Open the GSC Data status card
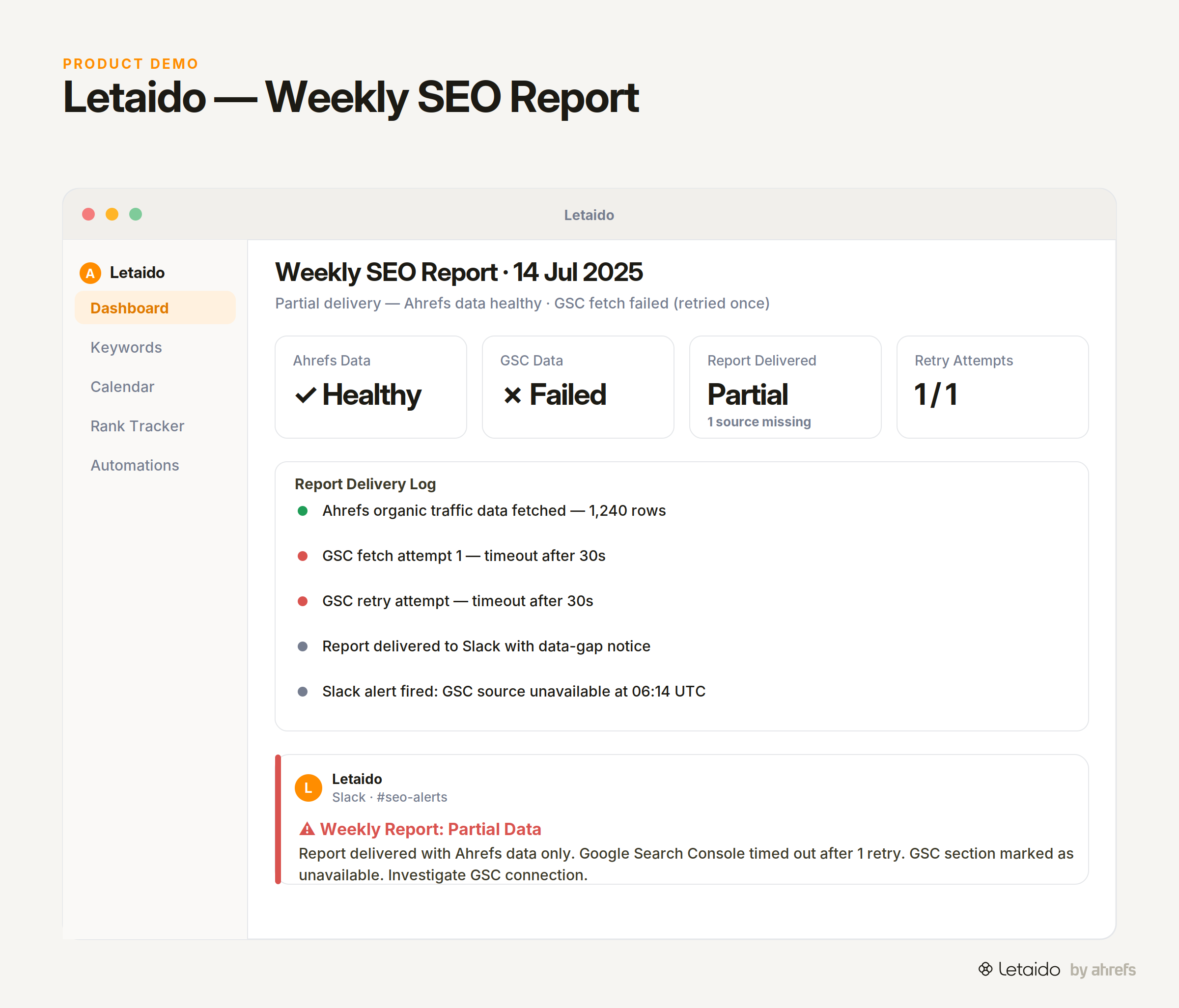This screenshot has width=1179, height=1008. pos(578,387)
